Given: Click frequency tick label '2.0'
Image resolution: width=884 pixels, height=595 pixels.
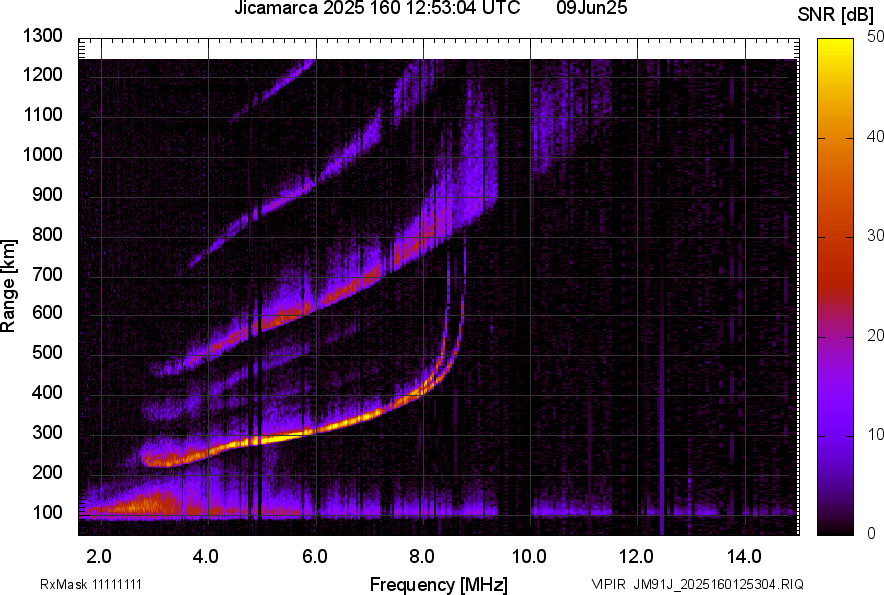Looking at the screenshot, I should 99,557.
